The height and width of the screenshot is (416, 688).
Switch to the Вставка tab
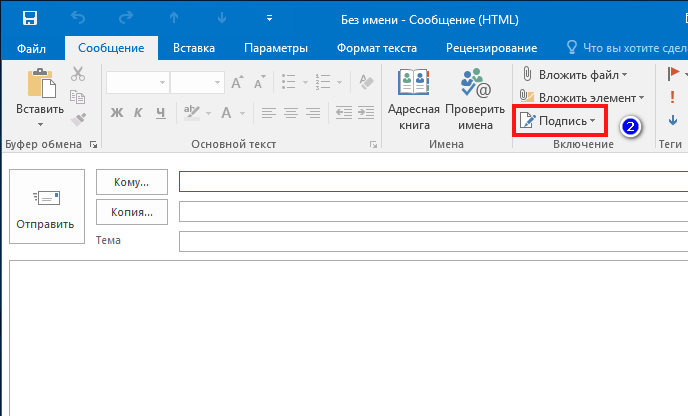point(193,47)
